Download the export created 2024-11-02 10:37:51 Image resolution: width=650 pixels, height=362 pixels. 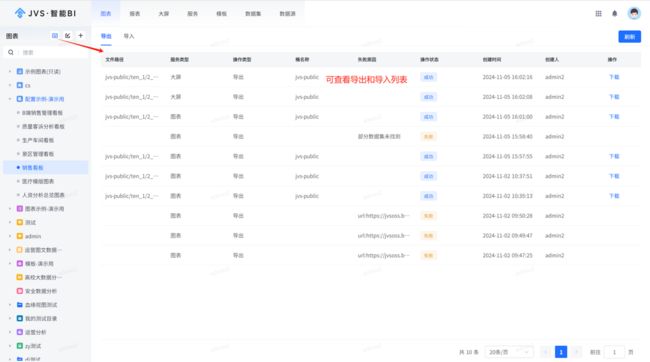click(x=614, y=176)
